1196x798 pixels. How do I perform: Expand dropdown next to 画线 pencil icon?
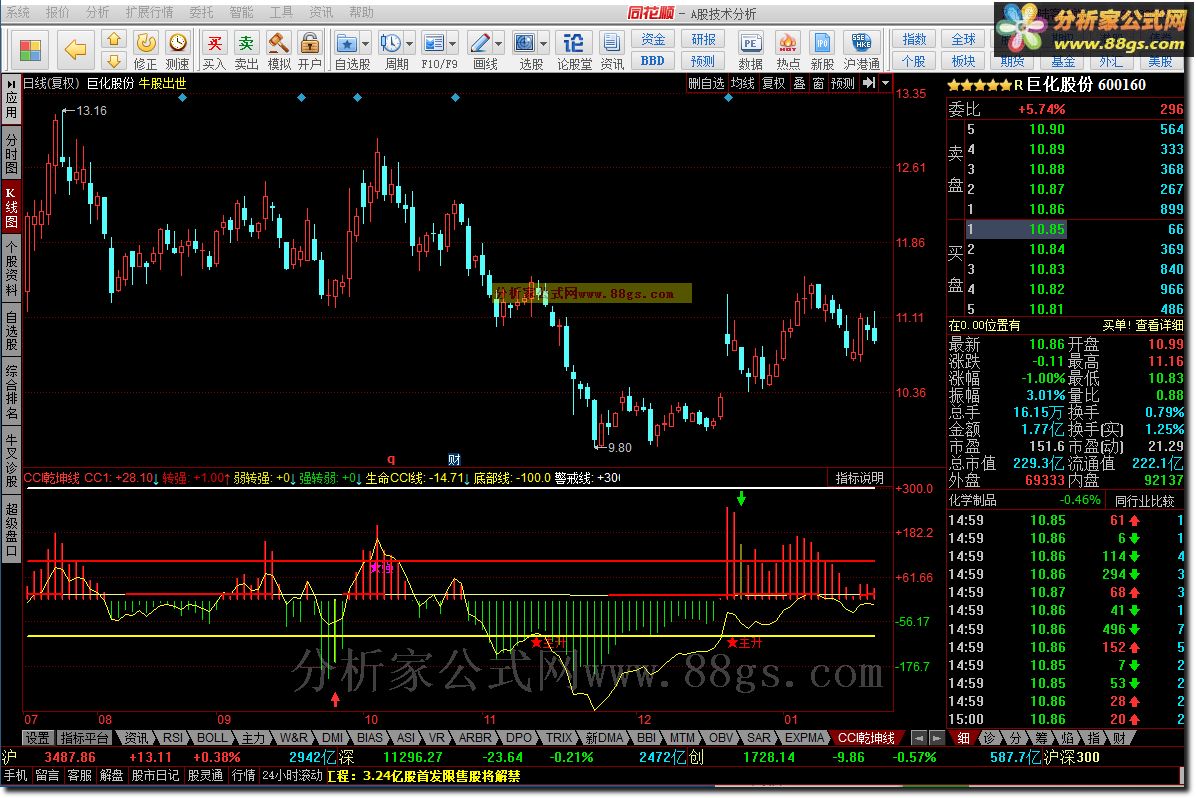coord(498,44)
